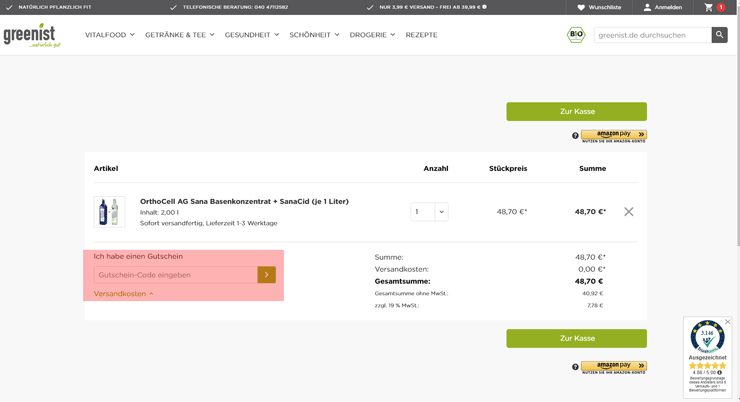This screenshot has height=402, width=740.
Task: Click the 'Stückpreis' column header
Action: coord(508,168)
